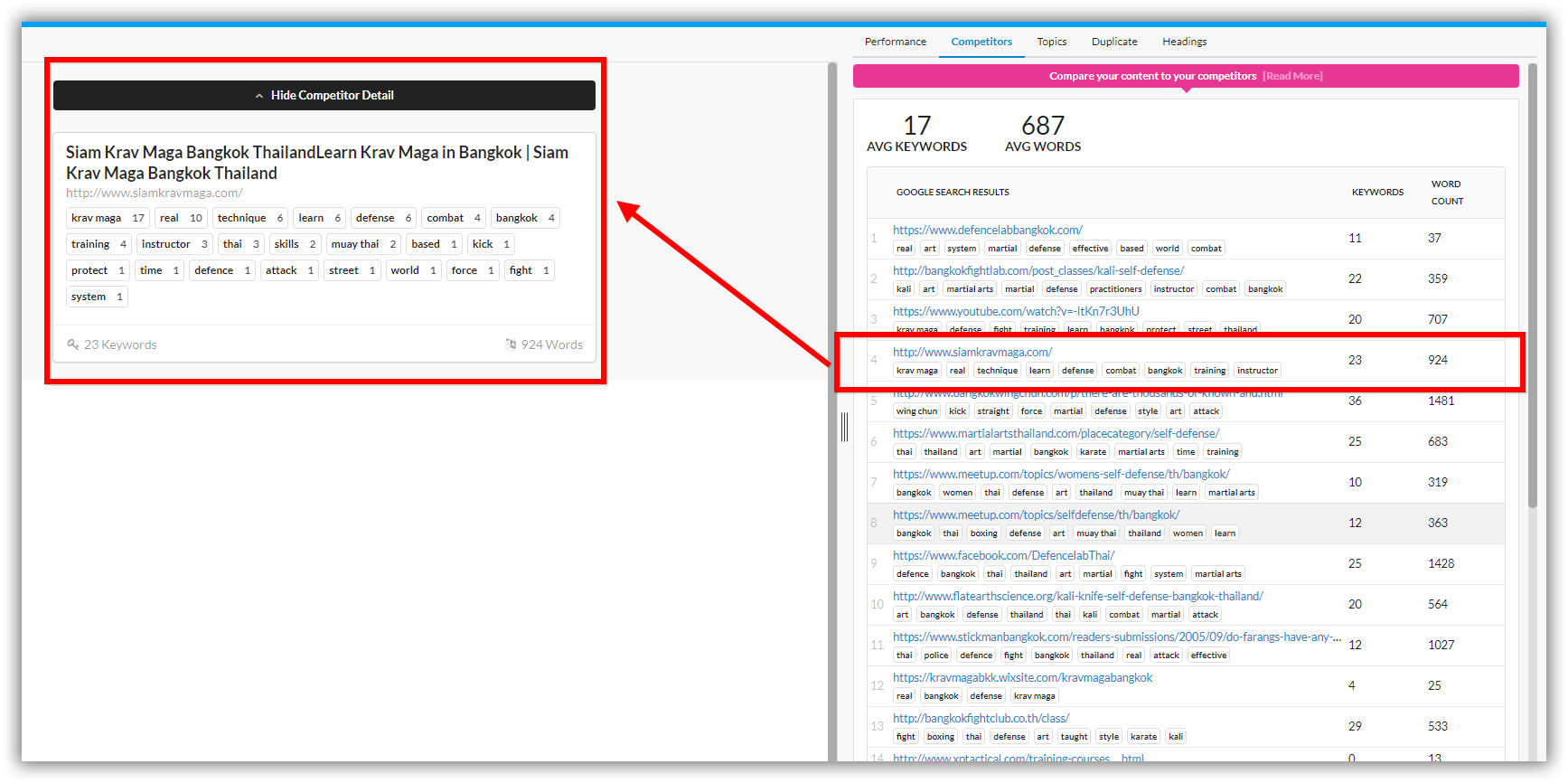Click the 'taught' tag in bangkokfightclub row

point(1074,737)
